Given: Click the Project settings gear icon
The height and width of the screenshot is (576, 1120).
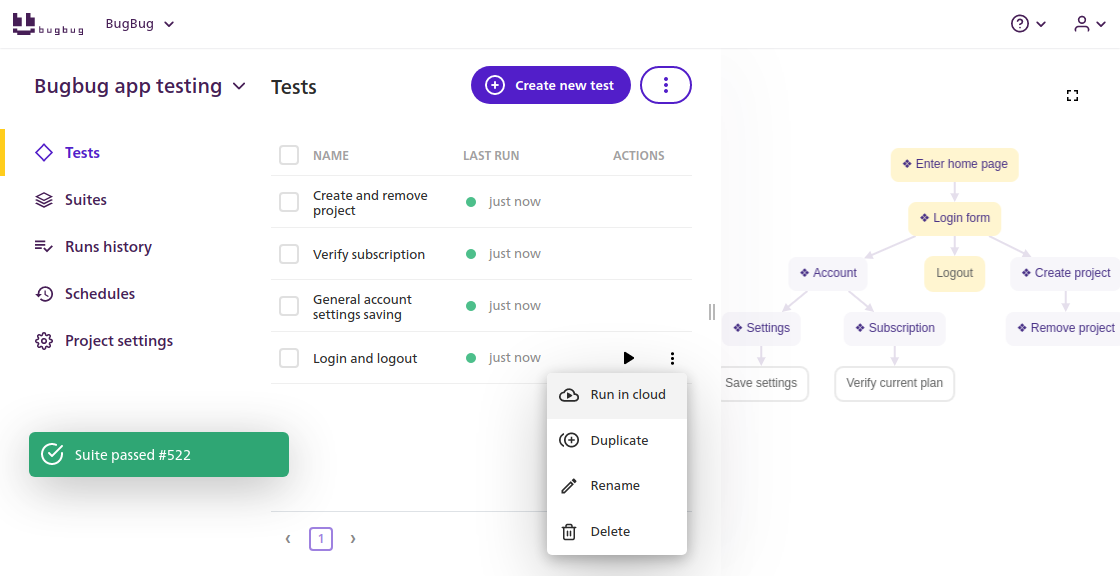Looking at the screenshot, I should point(44,341).
